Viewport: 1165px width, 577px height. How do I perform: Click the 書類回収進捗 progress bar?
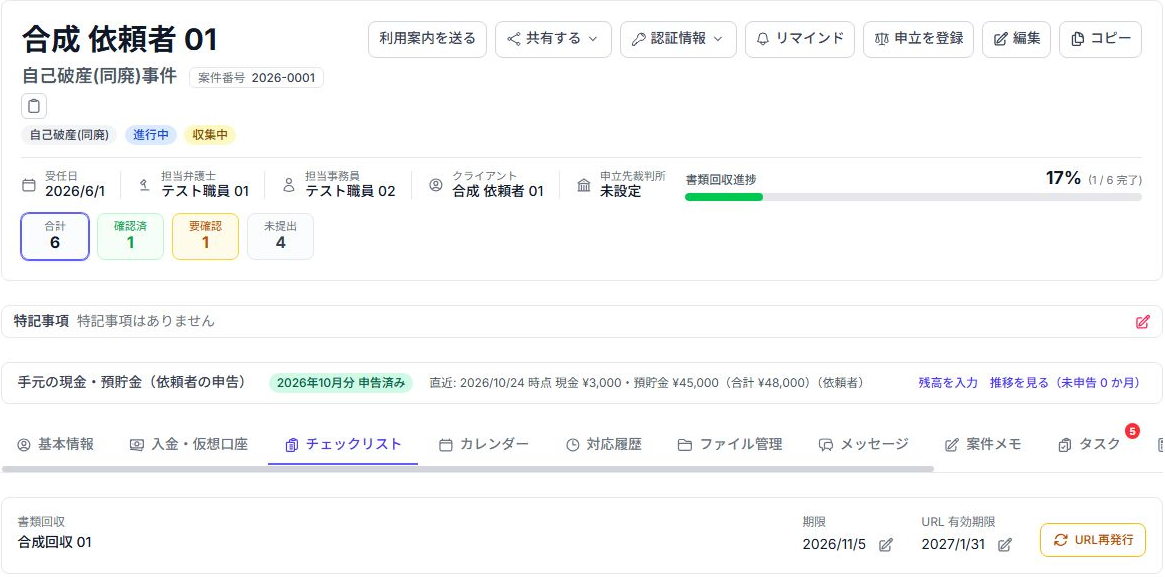pos(913,197)
